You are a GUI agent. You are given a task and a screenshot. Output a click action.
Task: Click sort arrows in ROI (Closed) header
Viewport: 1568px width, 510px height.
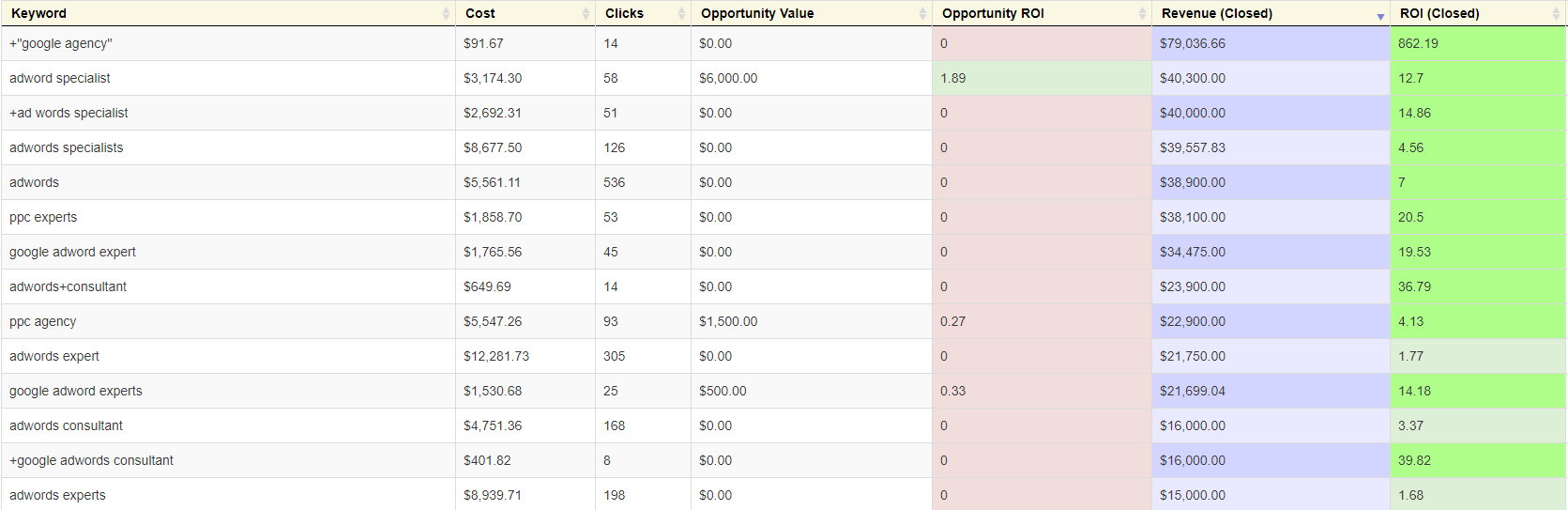(x=1557, y=13)
